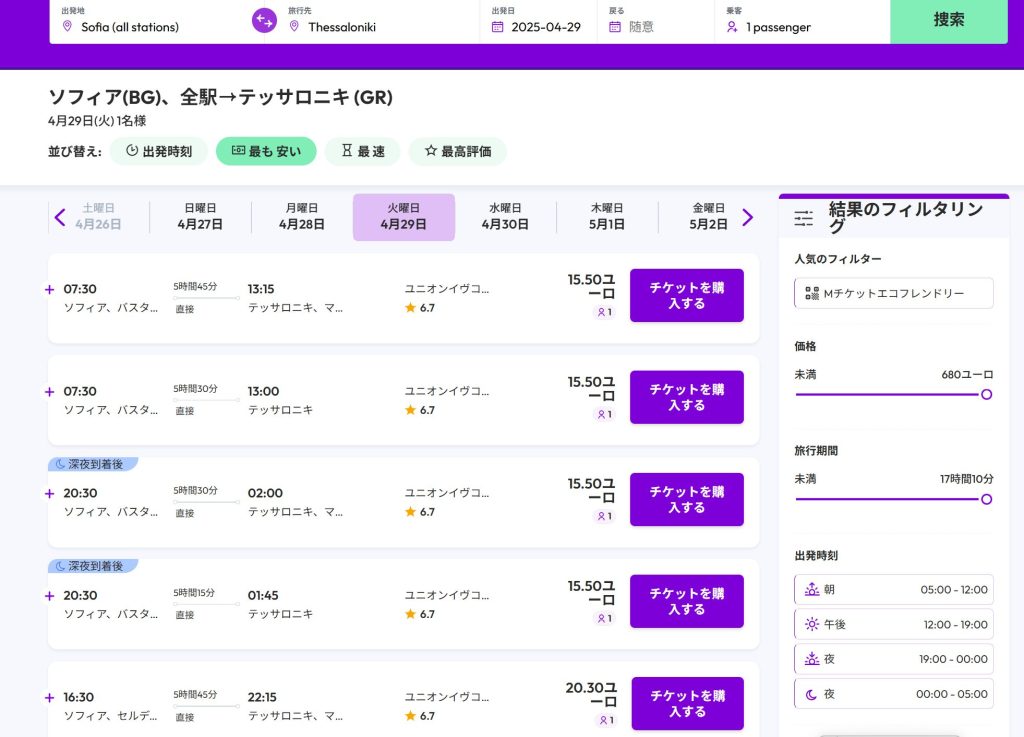Select the Thursday May 1 date tab
Viewport: 1024px width, 737px height.
pyautogui.click(x=607, y=217)
